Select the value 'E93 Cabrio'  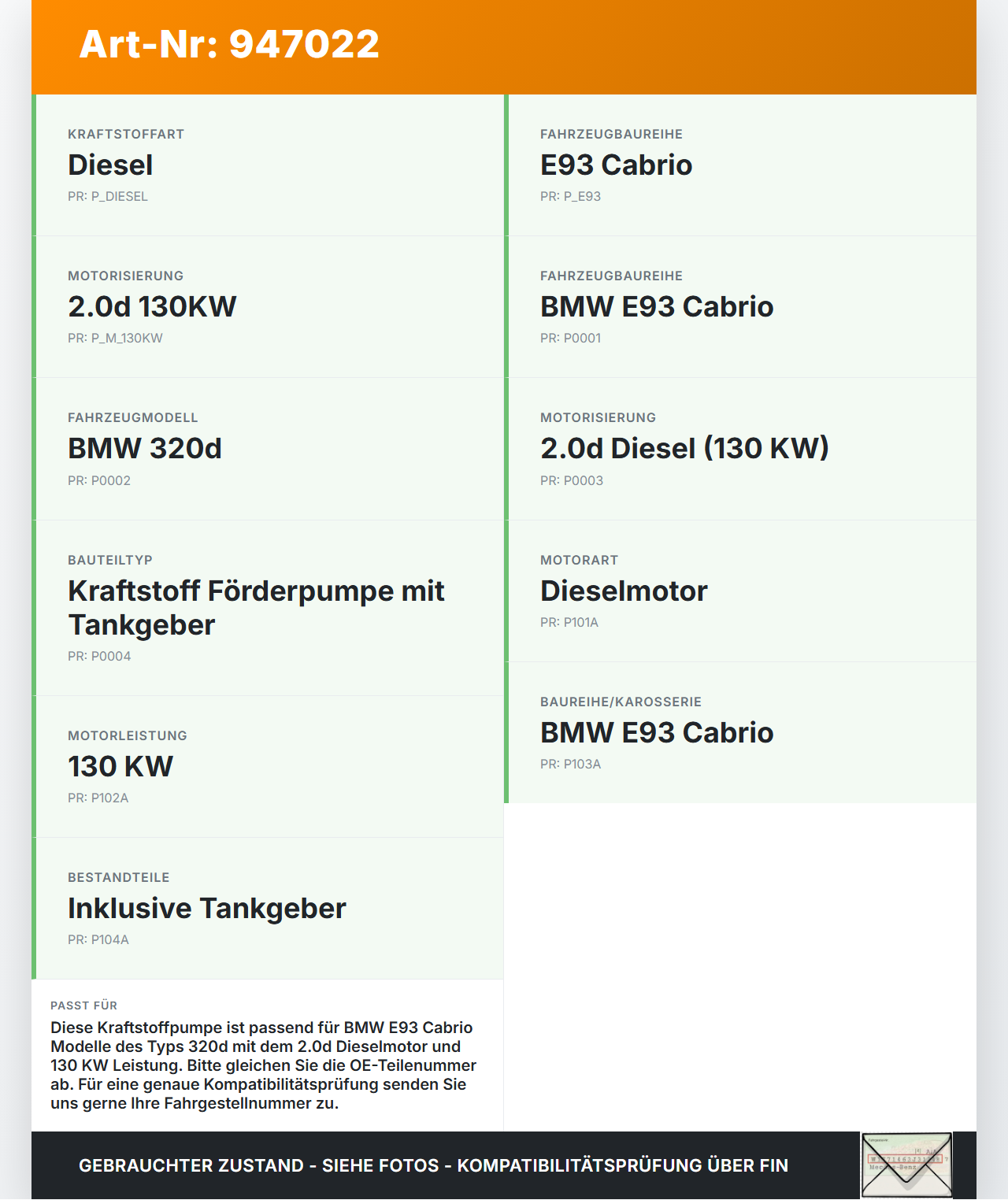pos(616,165)
